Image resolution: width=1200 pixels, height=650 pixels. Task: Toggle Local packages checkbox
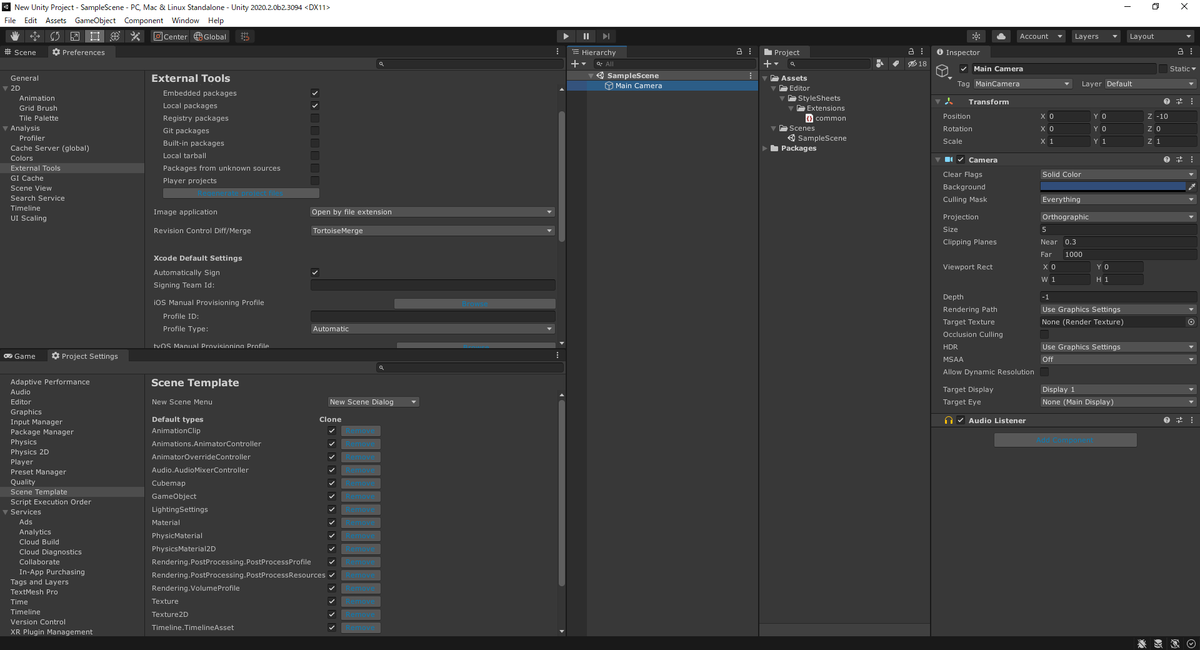[x=315, y=105]
